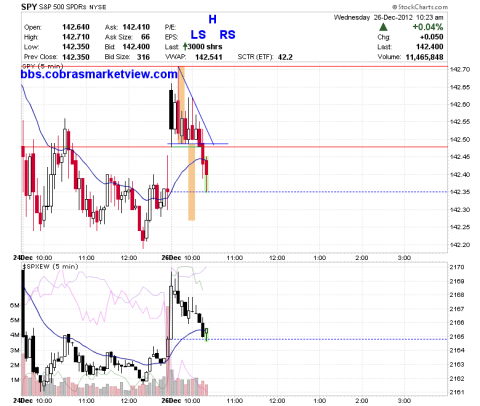
Task: Click the 6M volume scale label
Action: 15,305
